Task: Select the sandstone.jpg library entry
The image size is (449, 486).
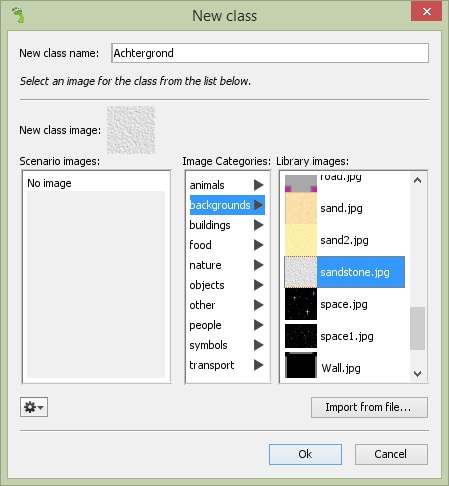Action: pyautogui.click(x=345, y=272)
